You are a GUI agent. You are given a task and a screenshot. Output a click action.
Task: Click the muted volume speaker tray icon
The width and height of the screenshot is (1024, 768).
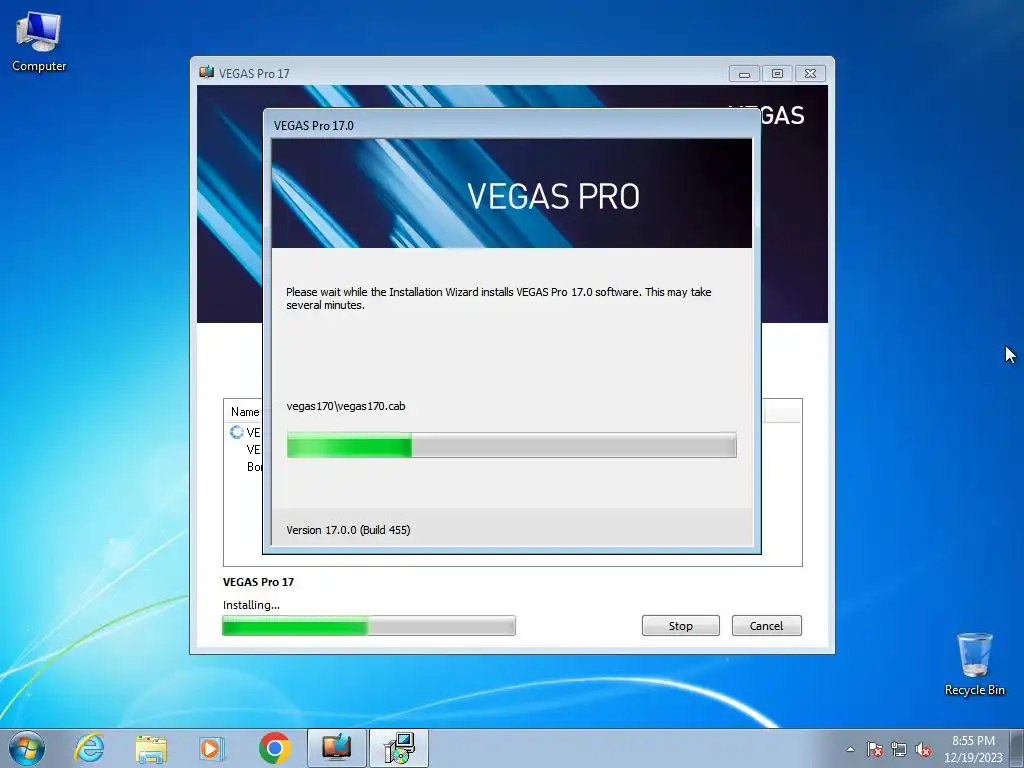coord(923,749)
